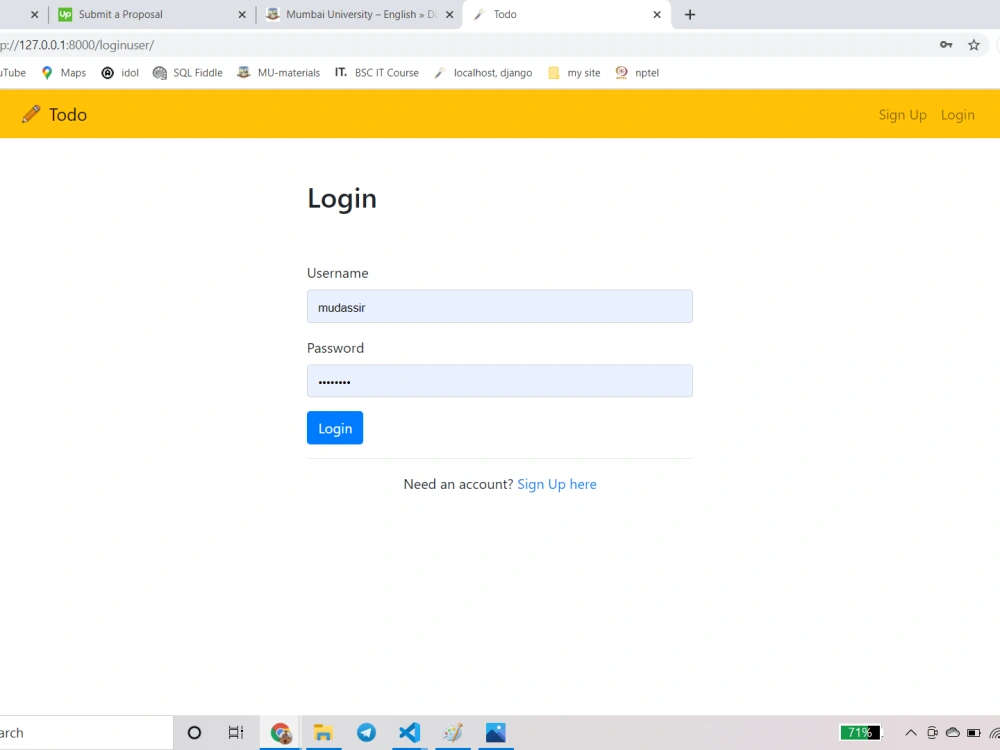This screenshot has height=750, width=1000.
Task: Show hidden system tray icons
Action: [x=911, y=733]
